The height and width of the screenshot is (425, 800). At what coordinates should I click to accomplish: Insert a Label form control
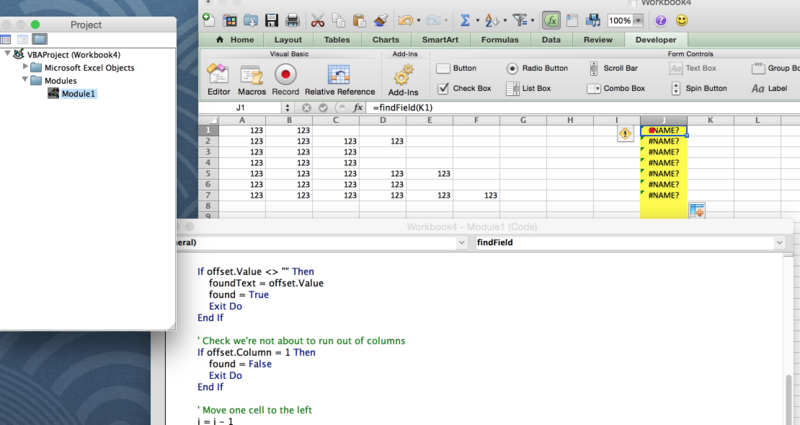pyautogui.click(x=769, y=88)
